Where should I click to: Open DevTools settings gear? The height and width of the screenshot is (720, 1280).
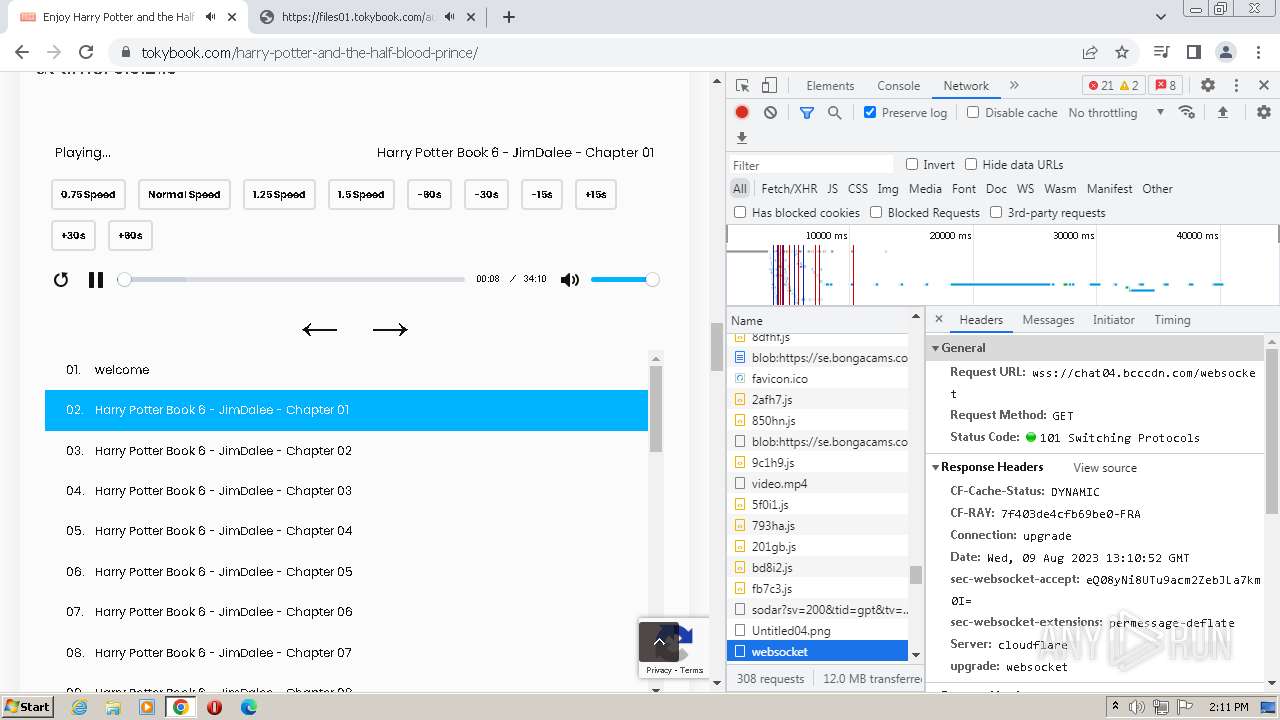tap(1208, 86)
